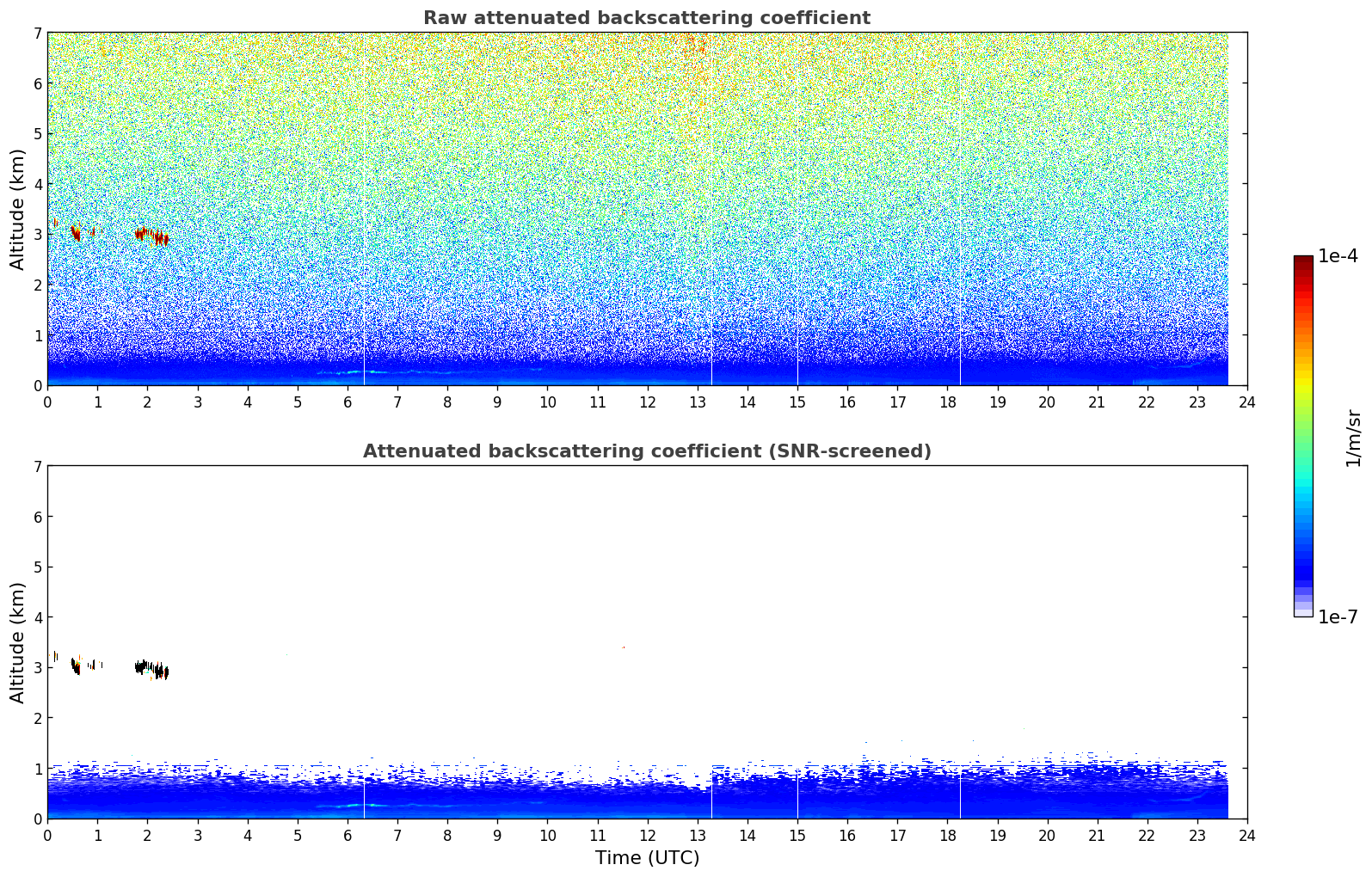Click the top plot's "Altitude (km)" axis label

[17, 209]
